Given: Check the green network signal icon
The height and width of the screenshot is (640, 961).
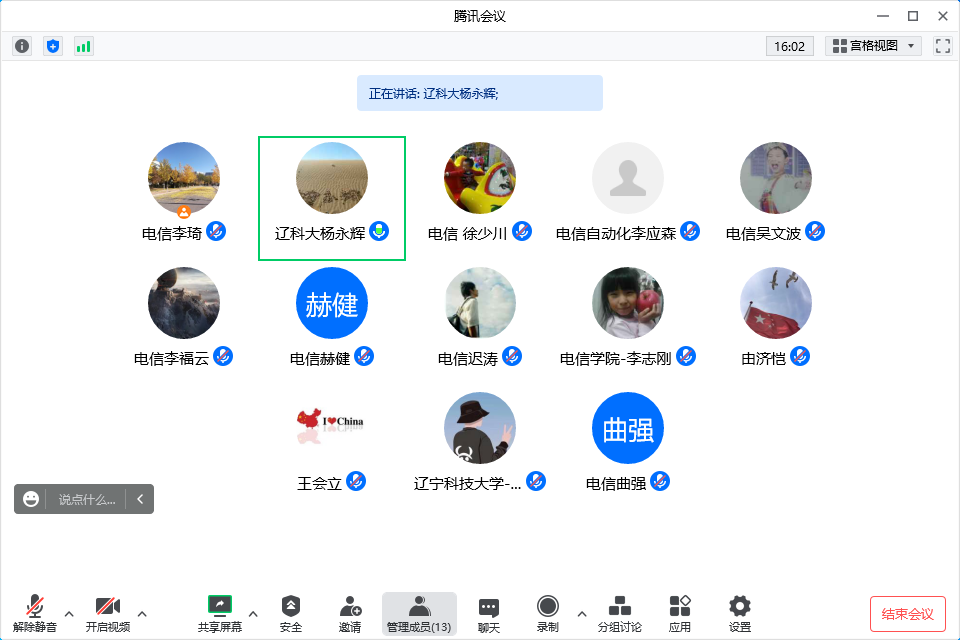Looking at the screenshot, I should coord(84,46).
